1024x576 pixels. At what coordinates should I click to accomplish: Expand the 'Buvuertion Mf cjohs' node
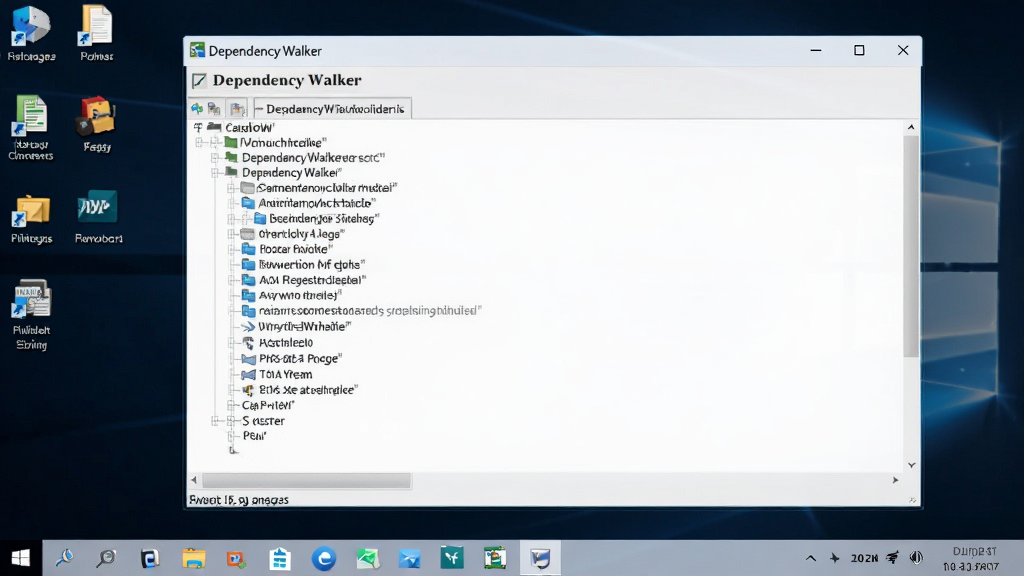[x=231, y=264]
